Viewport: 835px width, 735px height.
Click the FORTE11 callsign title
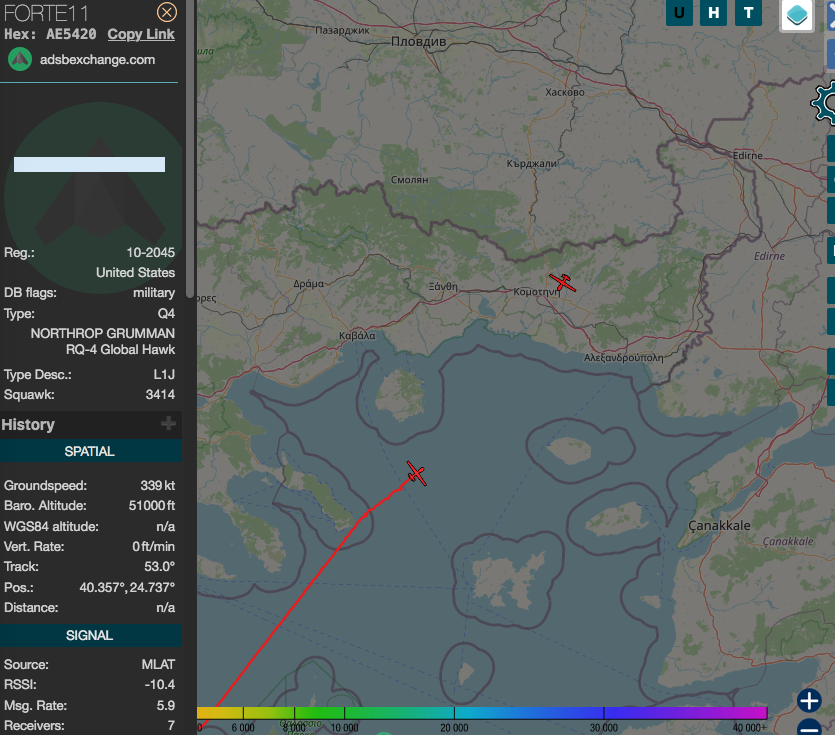(46, 13)
